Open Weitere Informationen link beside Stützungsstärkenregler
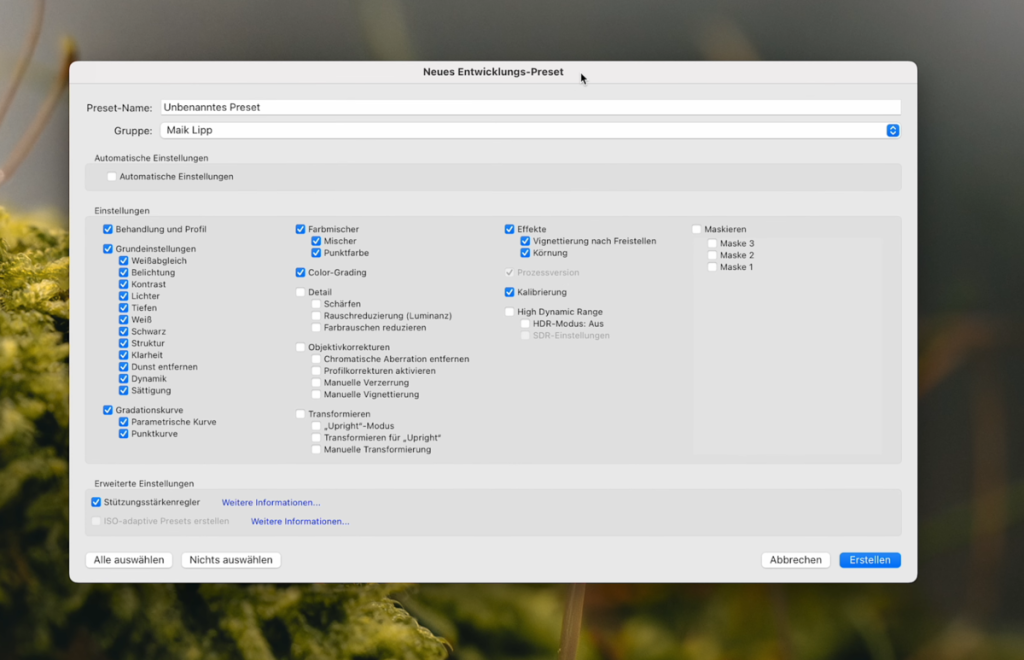This screenshot has width=1024, height=660. pyautogui.click(x=271, y=502)
